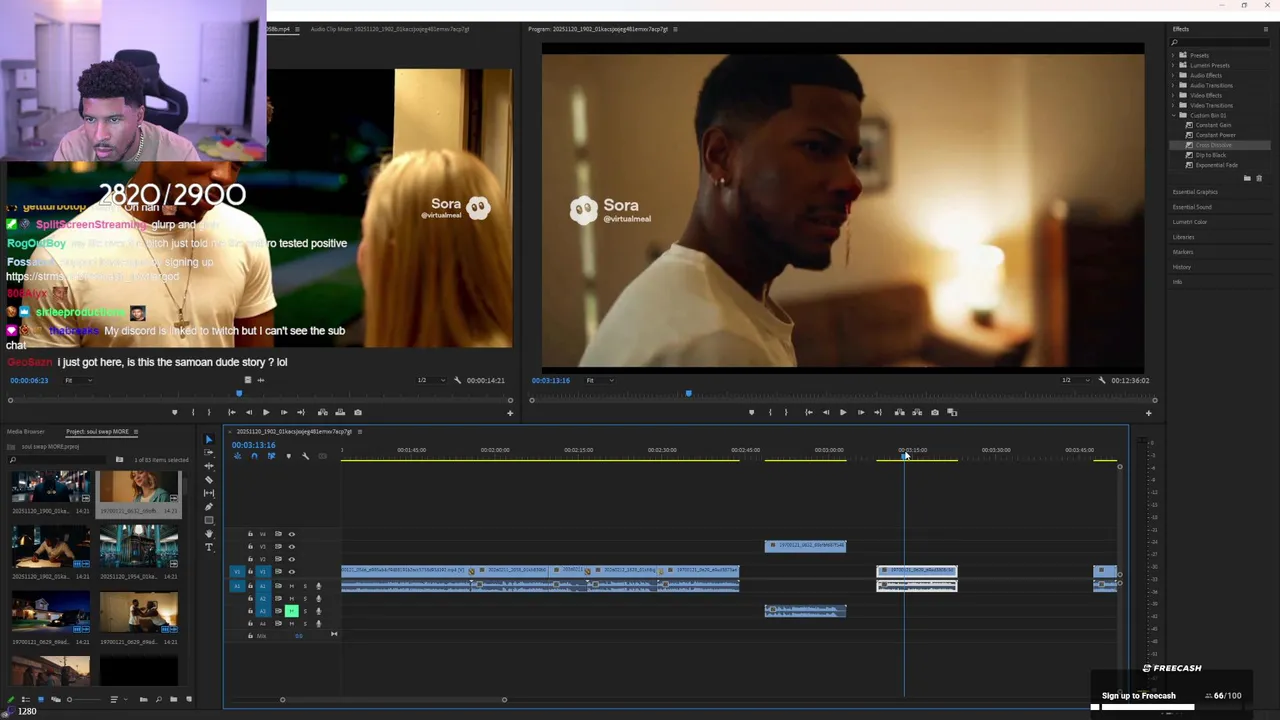Open the Media Browser tab

tap(26, 432)
